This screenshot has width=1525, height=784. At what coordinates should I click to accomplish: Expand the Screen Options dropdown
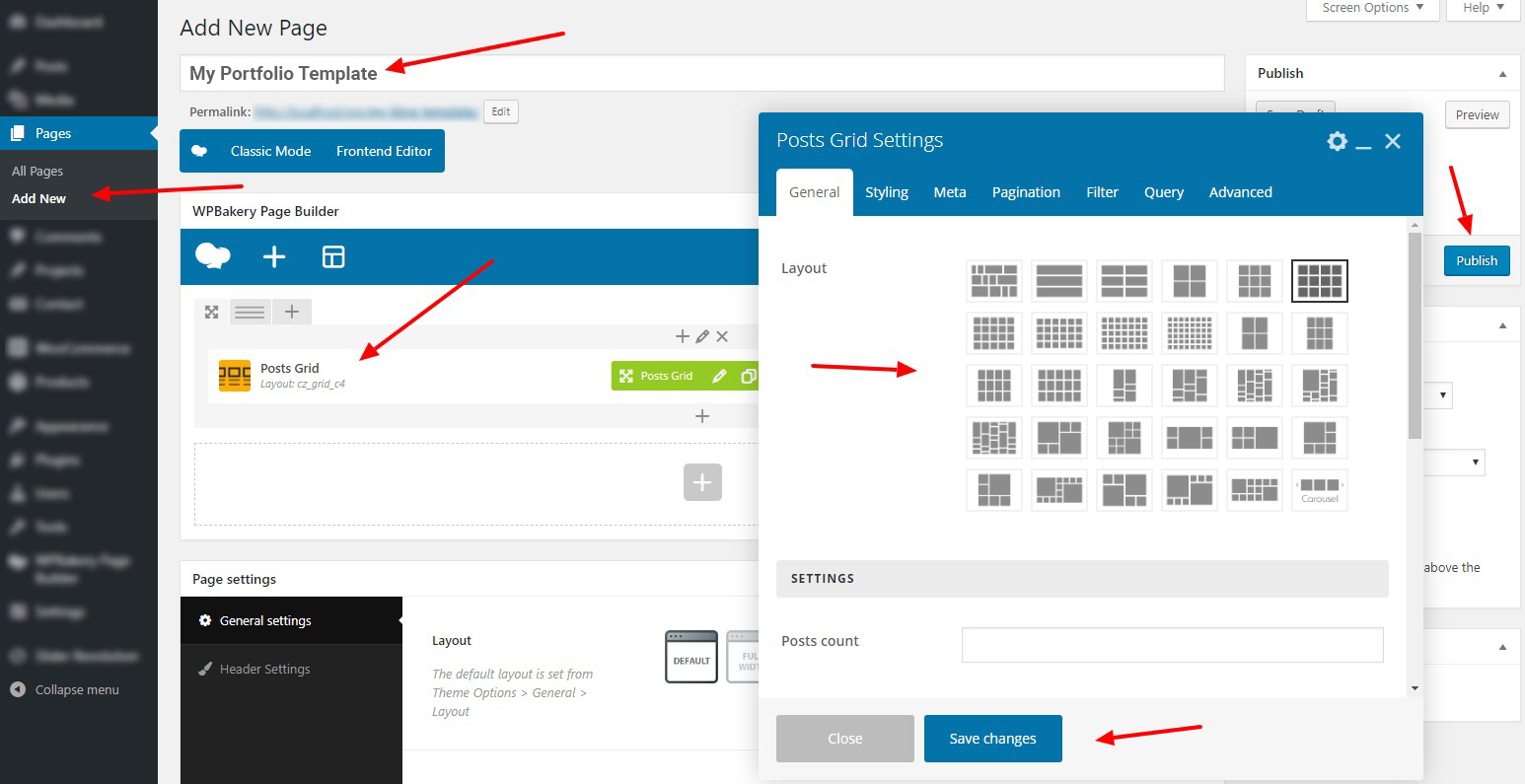click(x=1372, y=9)
